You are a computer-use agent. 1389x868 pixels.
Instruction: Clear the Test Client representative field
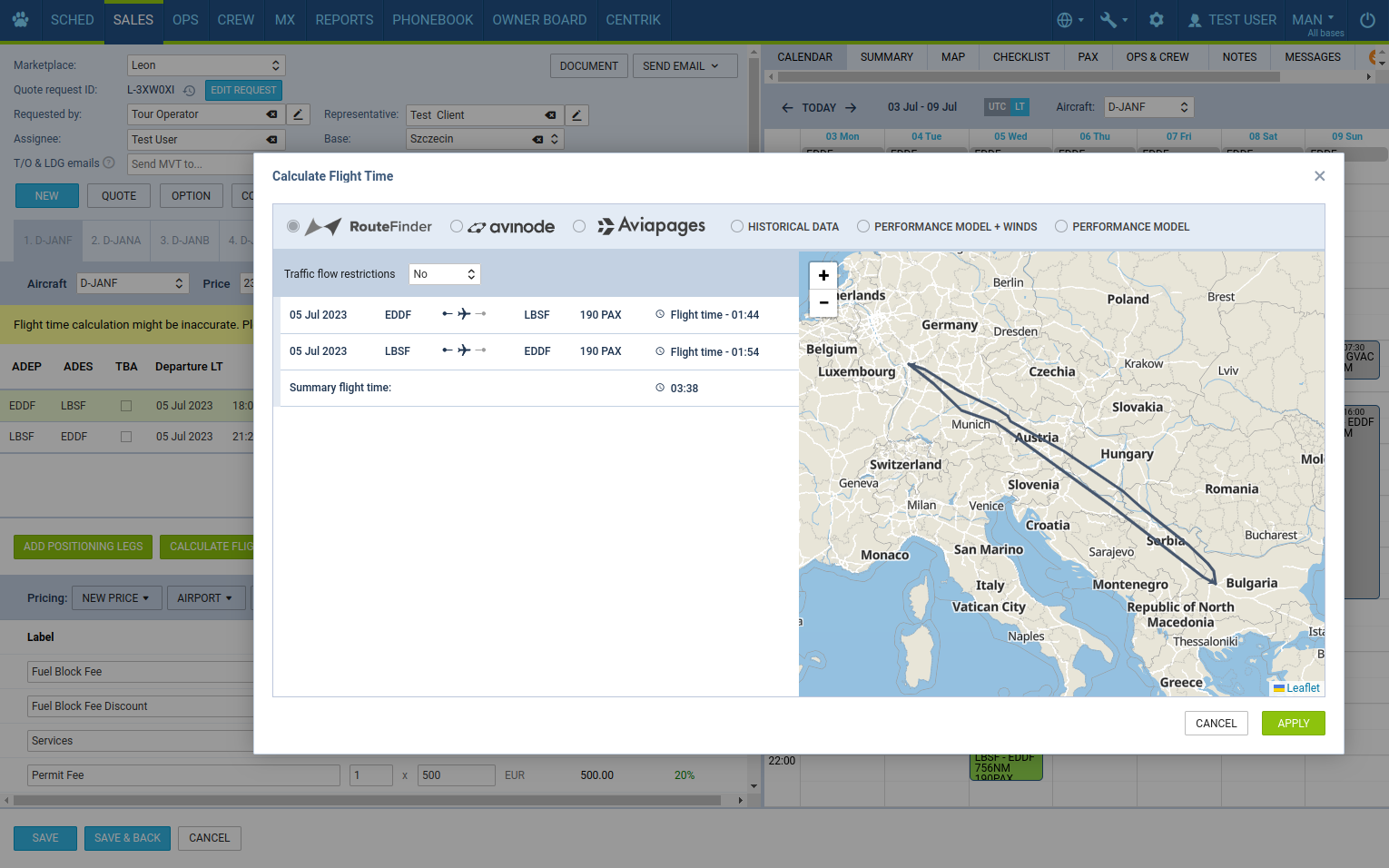click(x=550, y=115)
